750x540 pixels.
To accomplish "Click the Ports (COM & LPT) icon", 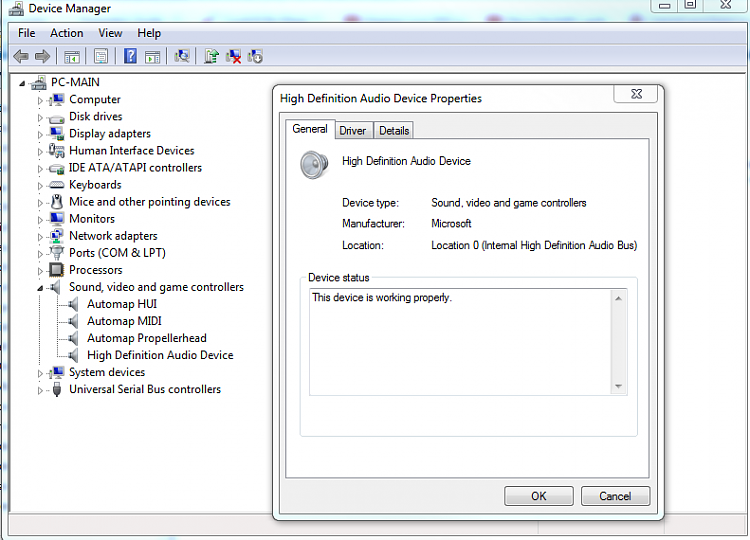I will [56, 253].
